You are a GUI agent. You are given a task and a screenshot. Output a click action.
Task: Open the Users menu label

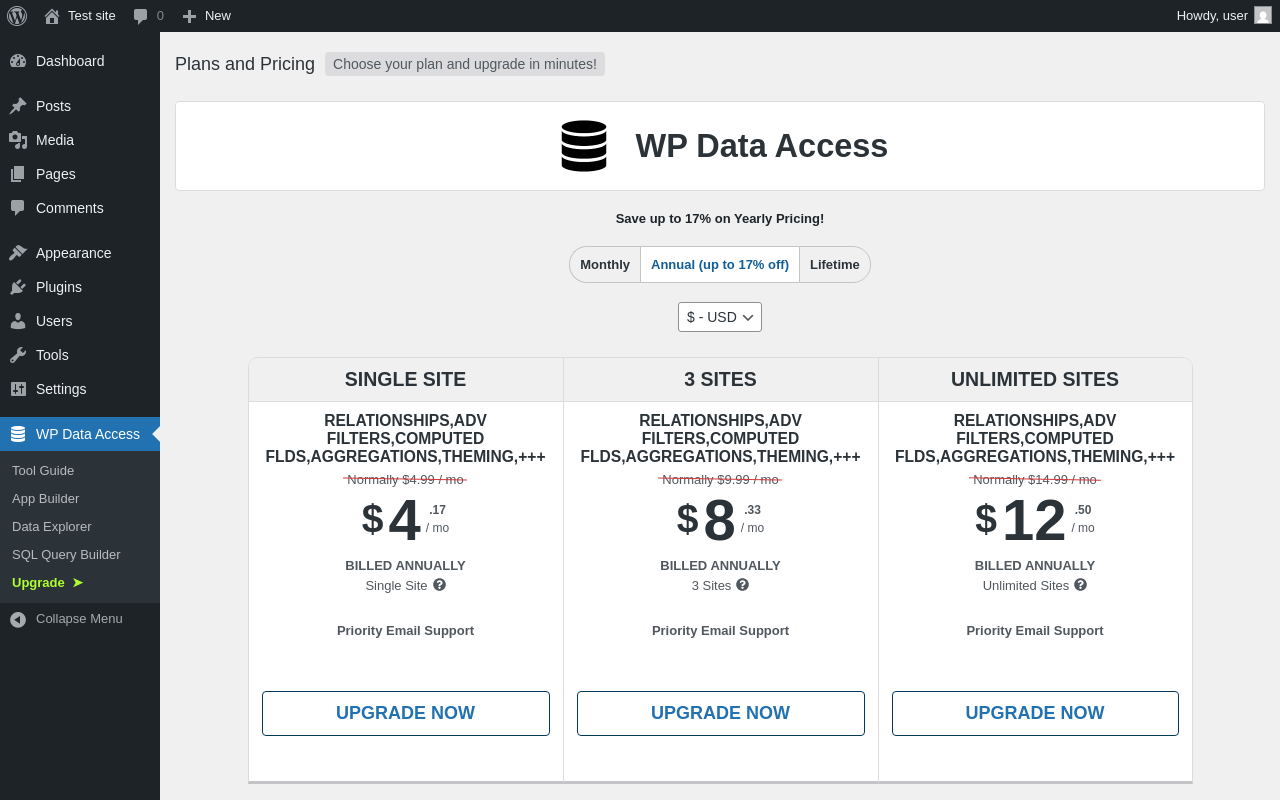[54, 321]
